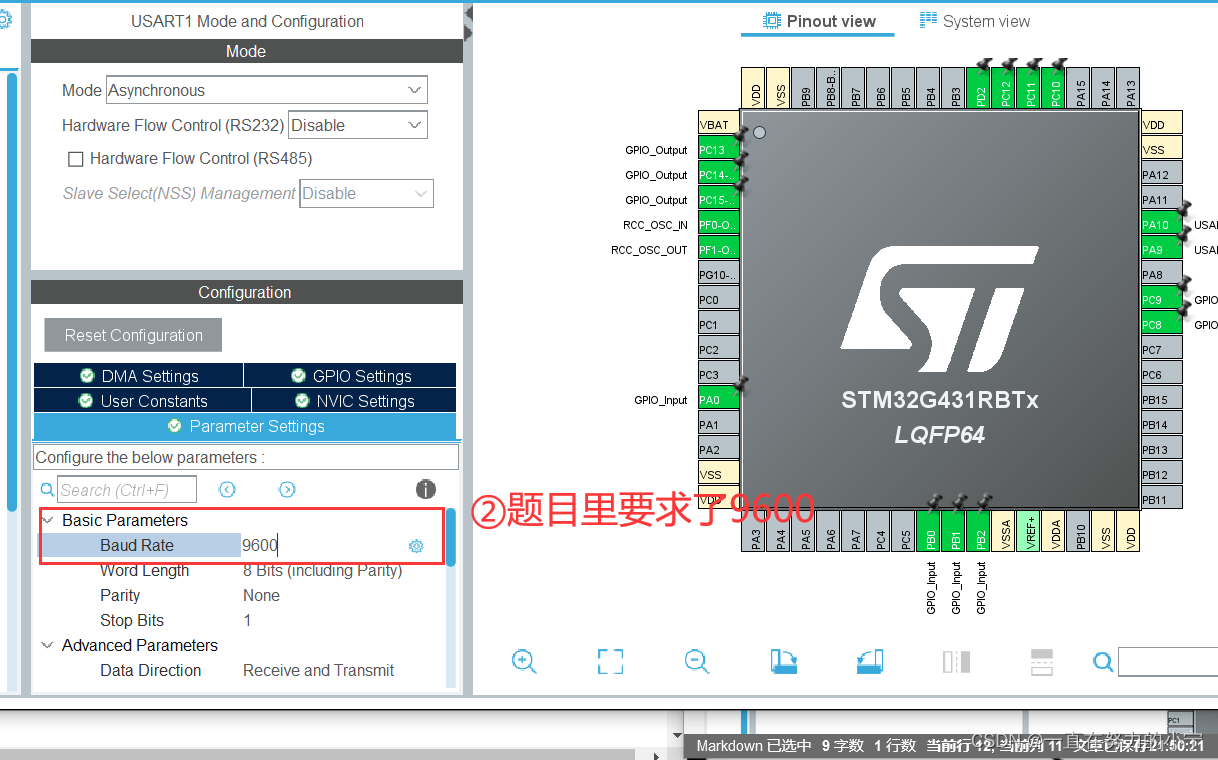Zoom out of the pinout view
The image size is (1218, 760).
tap(697, 661)
